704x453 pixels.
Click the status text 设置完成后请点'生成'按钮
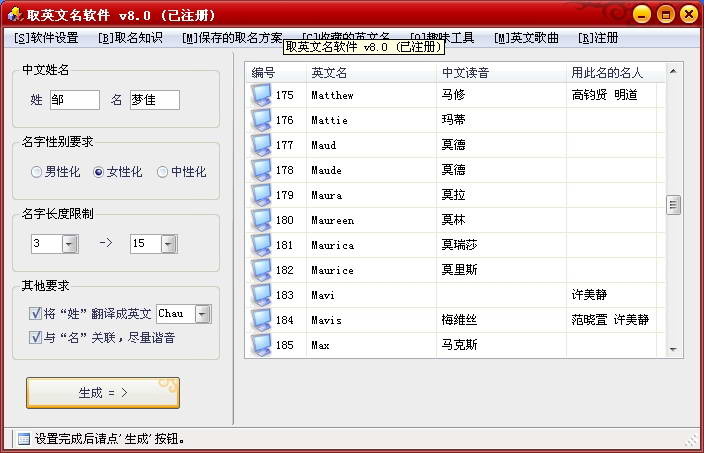coord(110,439)
